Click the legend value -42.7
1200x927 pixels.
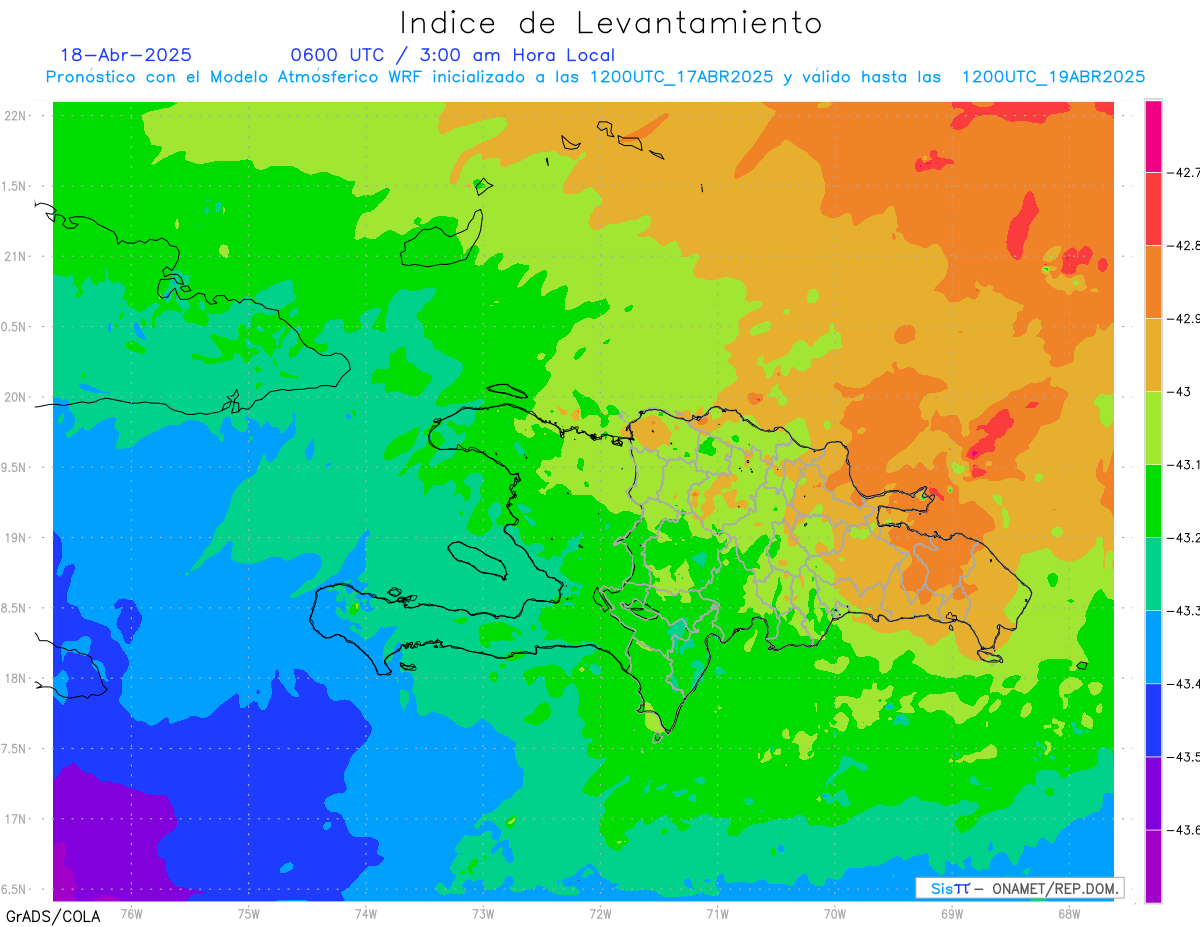[x=1184, y=172]
